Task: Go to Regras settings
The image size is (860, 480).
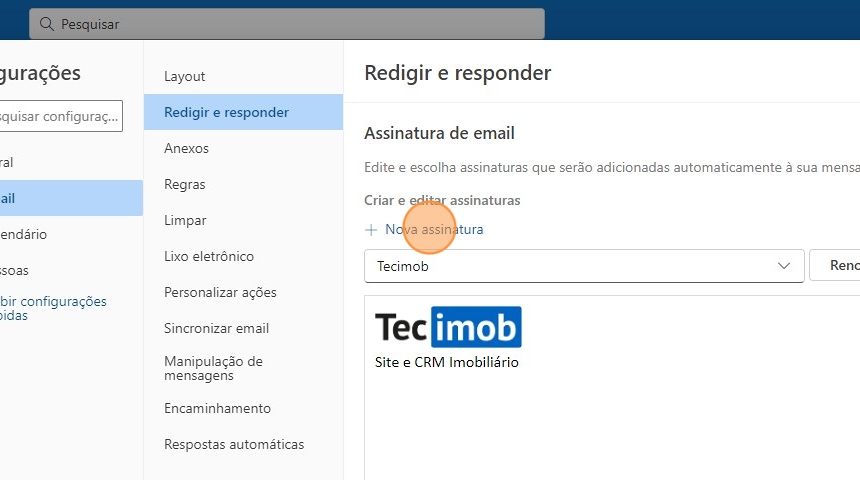Action: click(185, 184)
